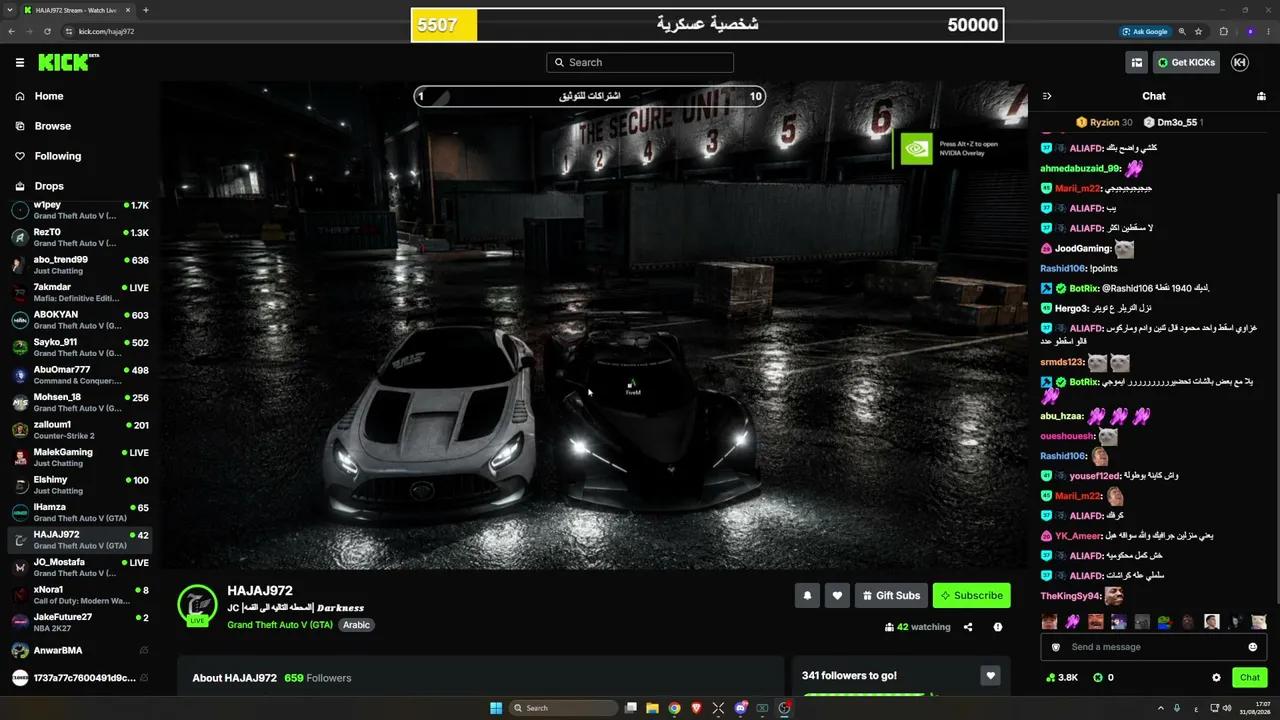Image resolution: width=1280 pixels, height=720 pixels.
Task: Reload the page
Action: (x=47, y=31)
